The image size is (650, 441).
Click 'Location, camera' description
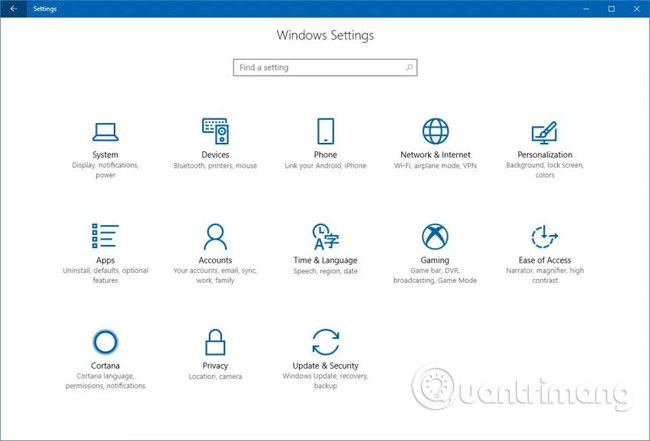(x=215, y=376)
